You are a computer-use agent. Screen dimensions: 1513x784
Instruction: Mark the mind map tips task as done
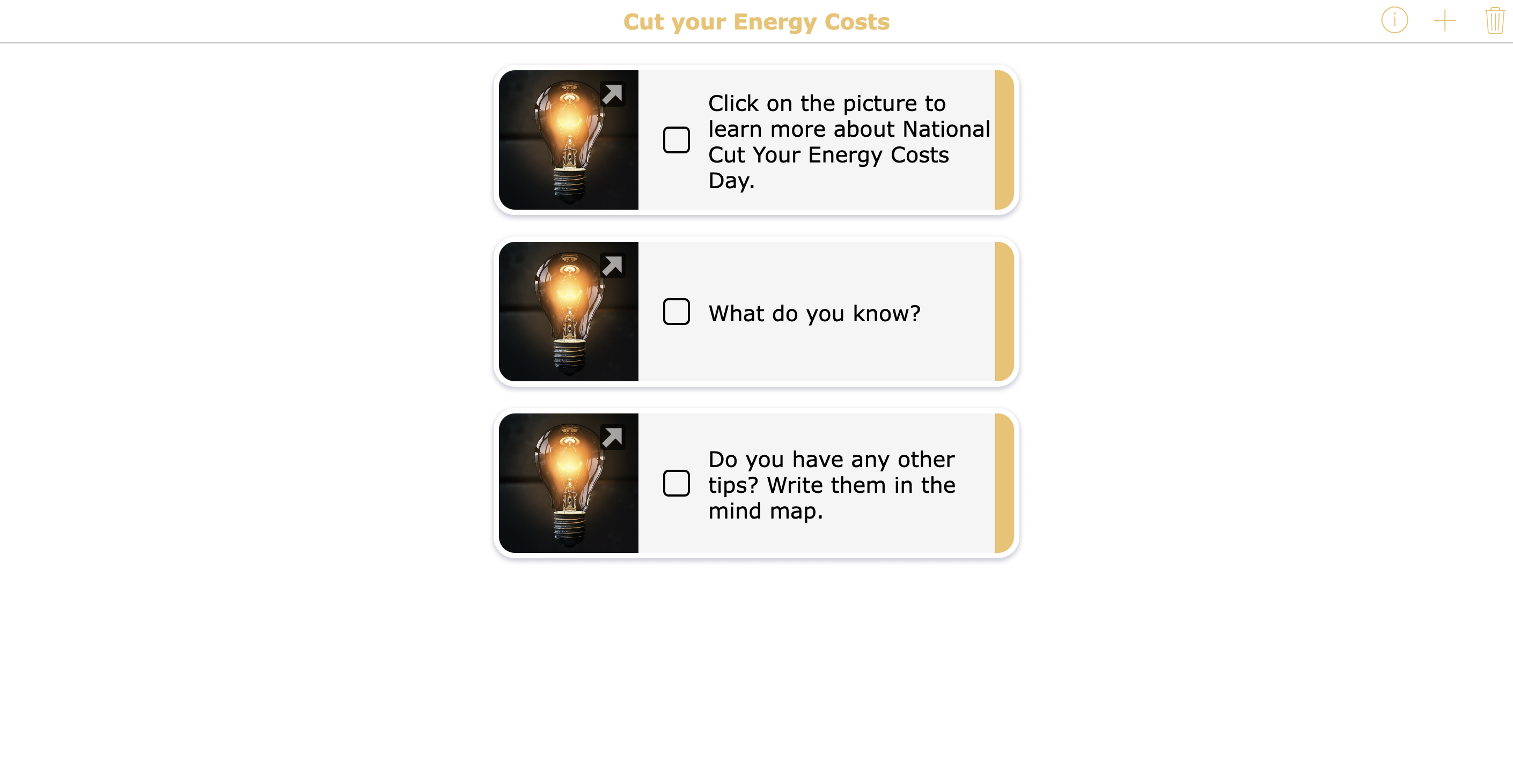coord(676,484)
